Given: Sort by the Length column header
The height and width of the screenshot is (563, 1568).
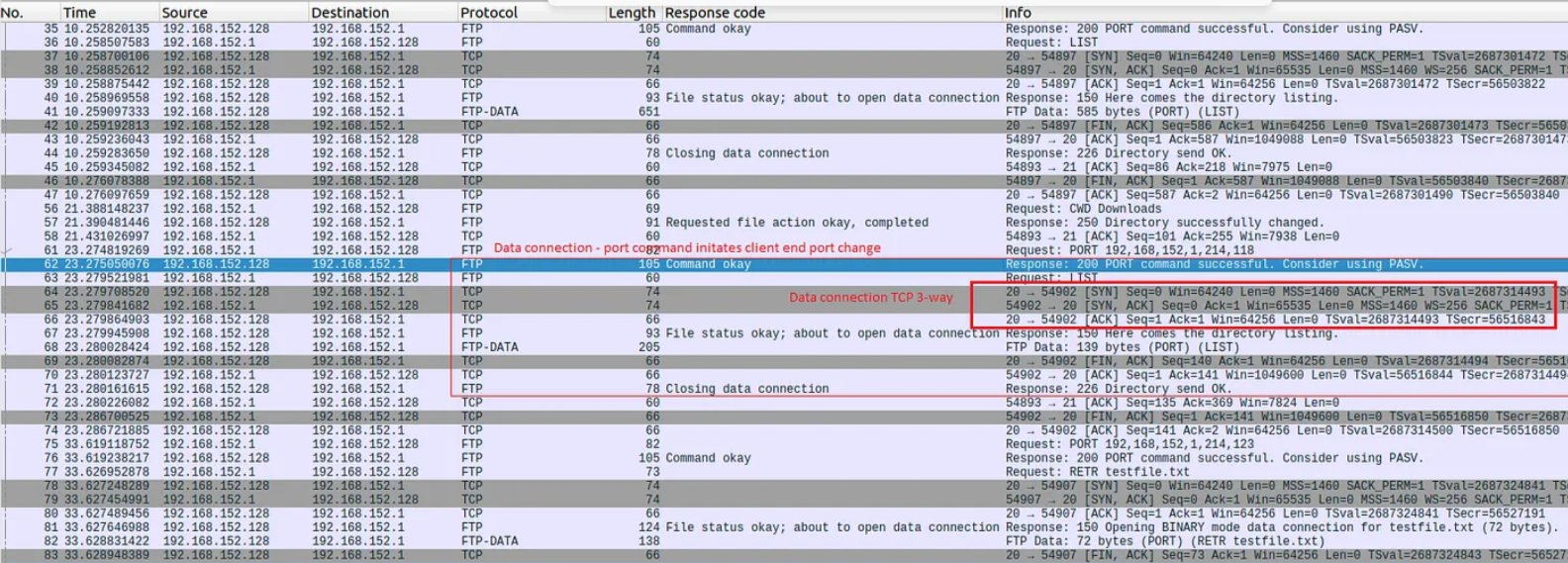Looking at the screenshot, I should (634, 13).
